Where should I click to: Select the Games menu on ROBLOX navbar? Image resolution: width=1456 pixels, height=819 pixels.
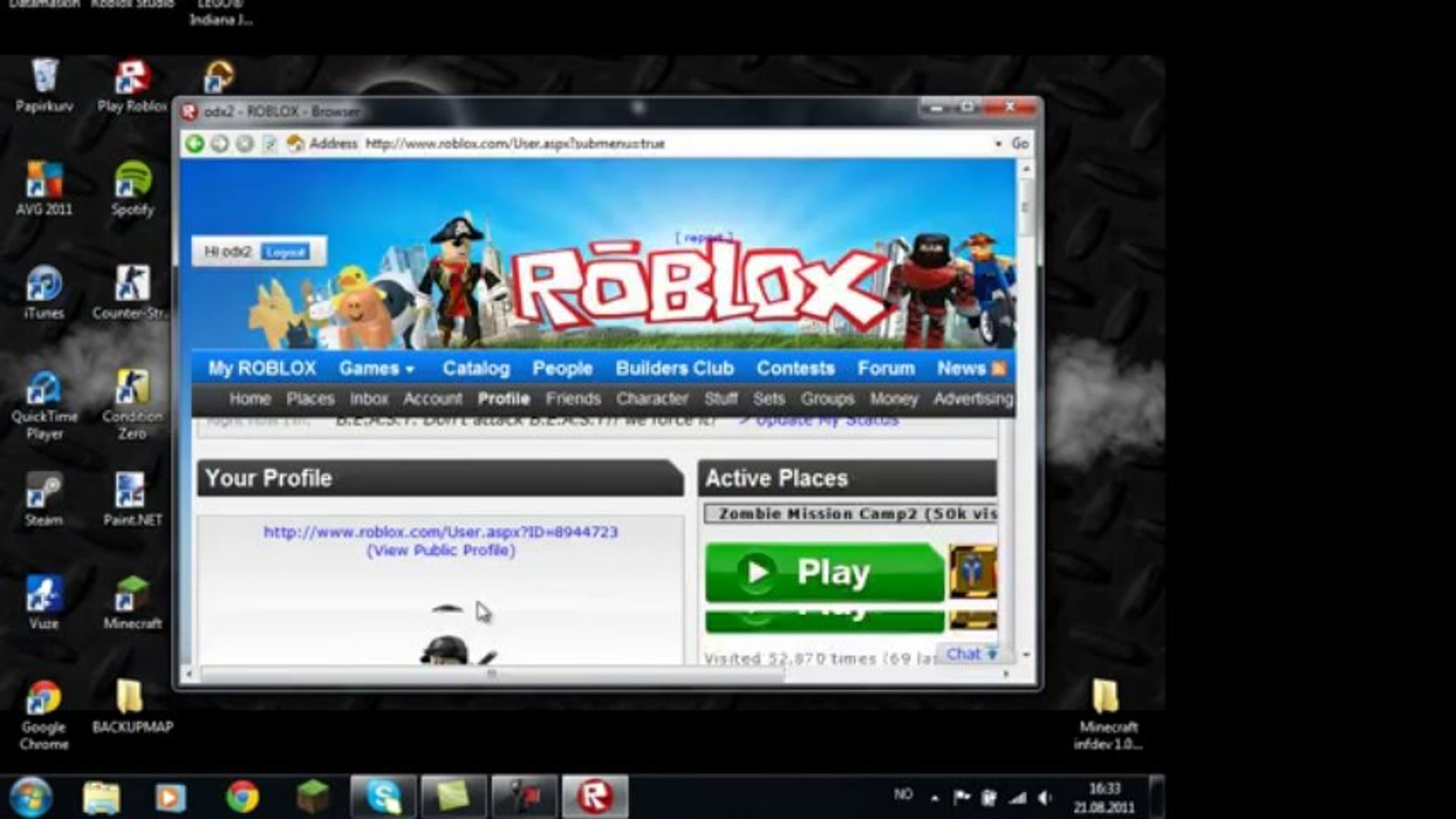[371, 368]
